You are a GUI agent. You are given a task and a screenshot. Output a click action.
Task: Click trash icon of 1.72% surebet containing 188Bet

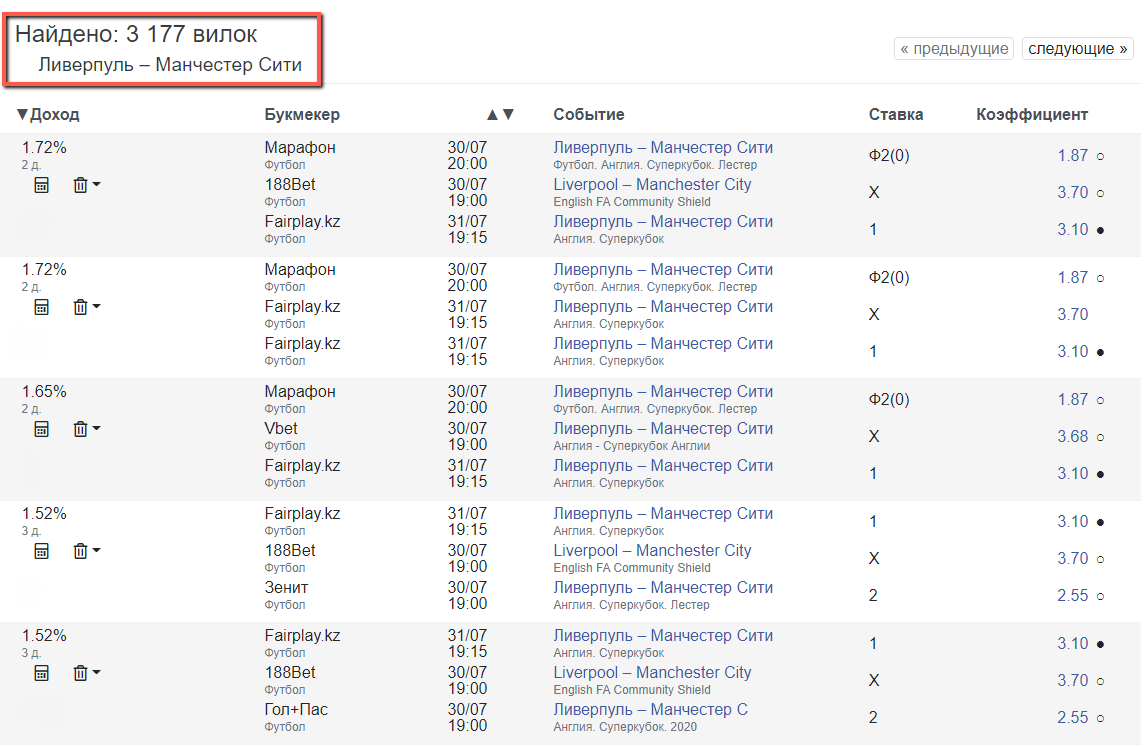(x=81, y=185)
